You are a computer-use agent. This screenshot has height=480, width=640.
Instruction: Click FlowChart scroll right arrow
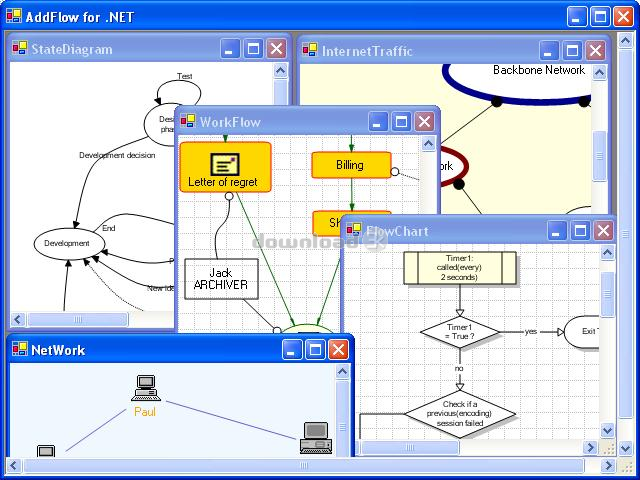590,447
